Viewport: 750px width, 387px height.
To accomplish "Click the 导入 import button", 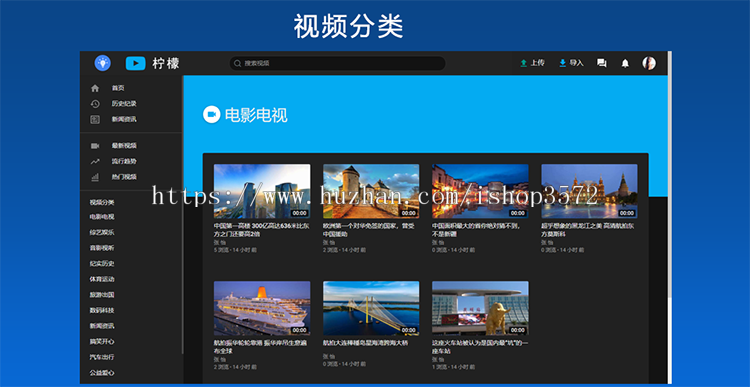I will 572,63.
